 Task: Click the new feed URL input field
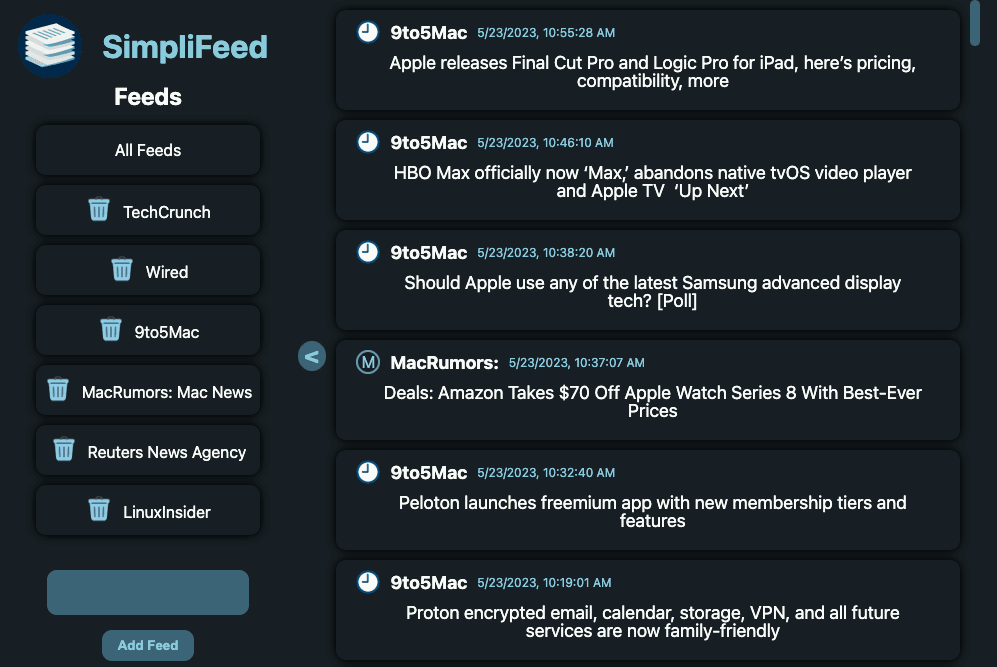coord(148,592)
